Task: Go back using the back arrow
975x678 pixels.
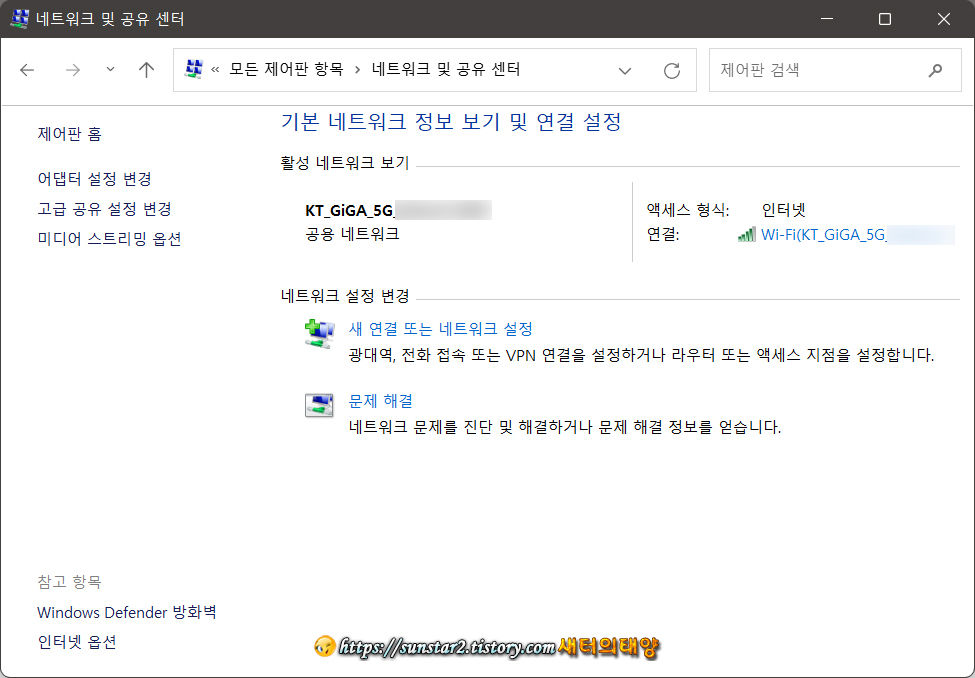Action: pos(26,69)
